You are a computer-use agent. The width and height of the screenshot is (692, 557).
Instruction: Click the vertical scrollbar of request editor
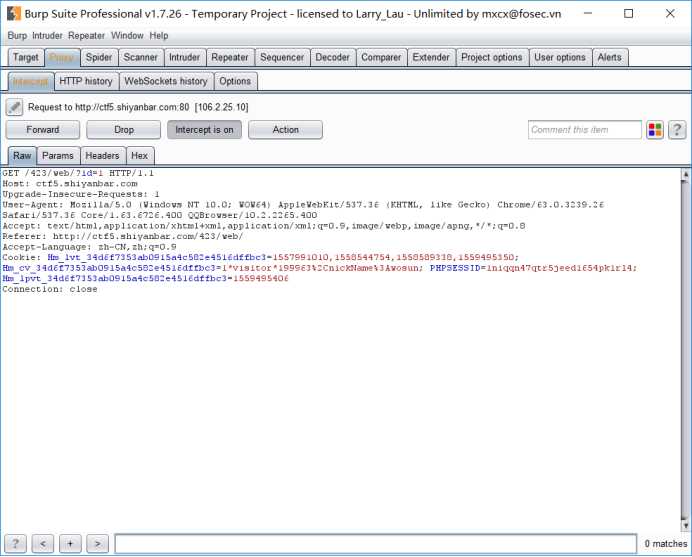(x=685, y=349)
